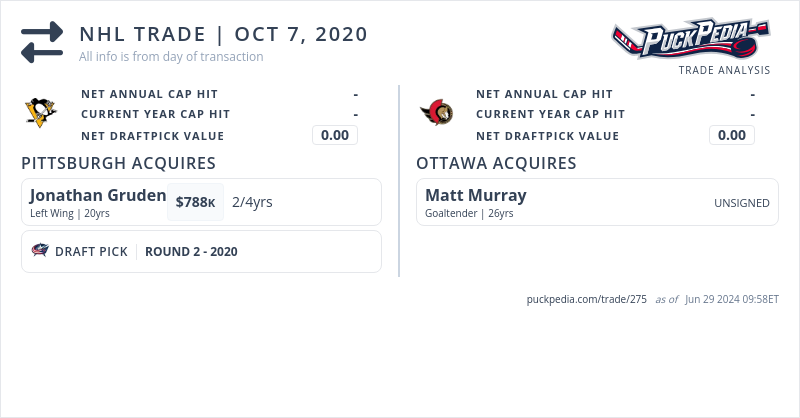Click the Trade Analysis label under logo

point(724,70)
